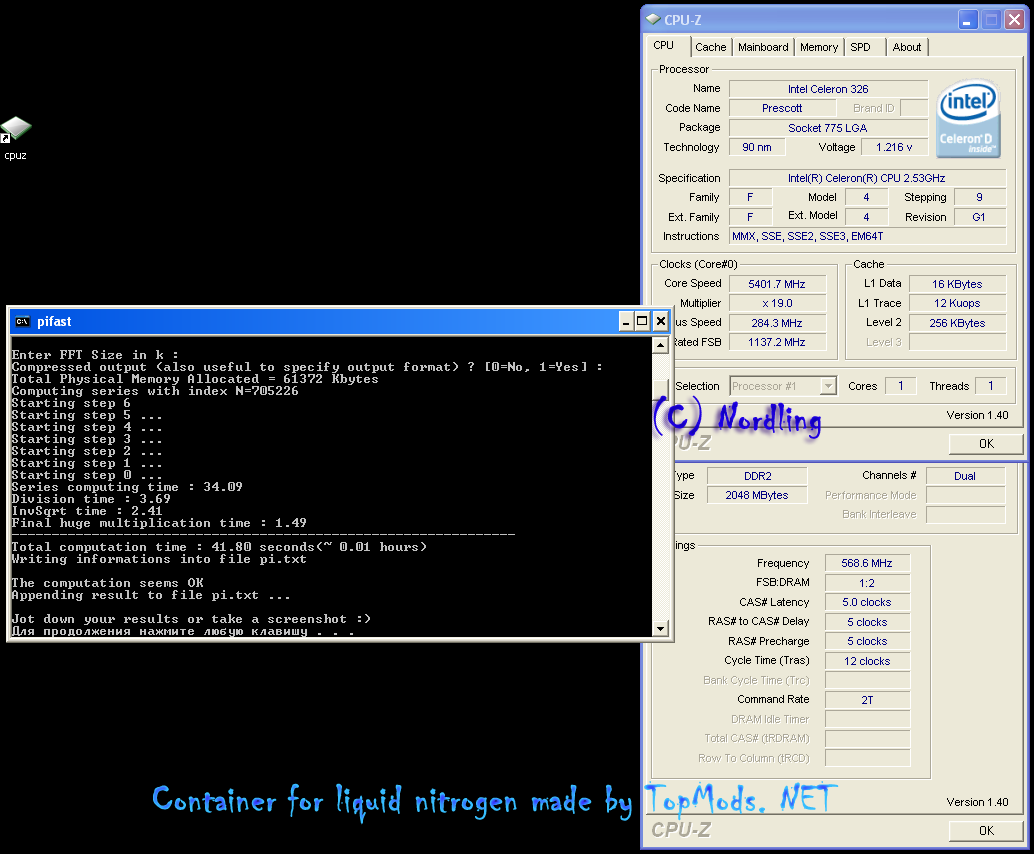Click the Channels # value 'Dual'
The height and width of the screenshot is (854, 1034).
click(965, 476)
